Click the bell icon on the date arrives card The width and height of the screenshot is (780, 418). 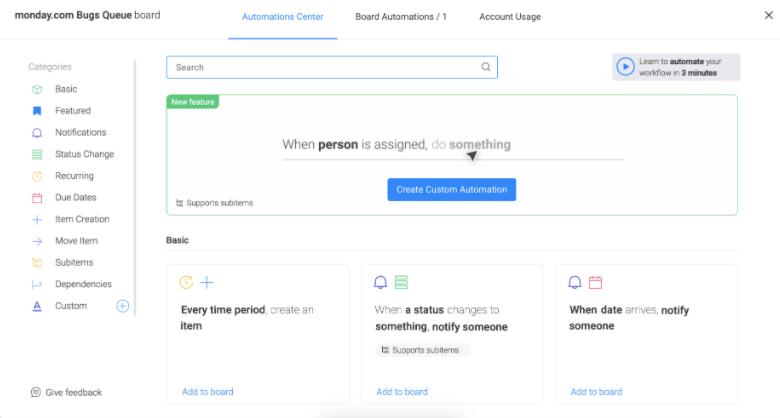[x=575, y=283]
